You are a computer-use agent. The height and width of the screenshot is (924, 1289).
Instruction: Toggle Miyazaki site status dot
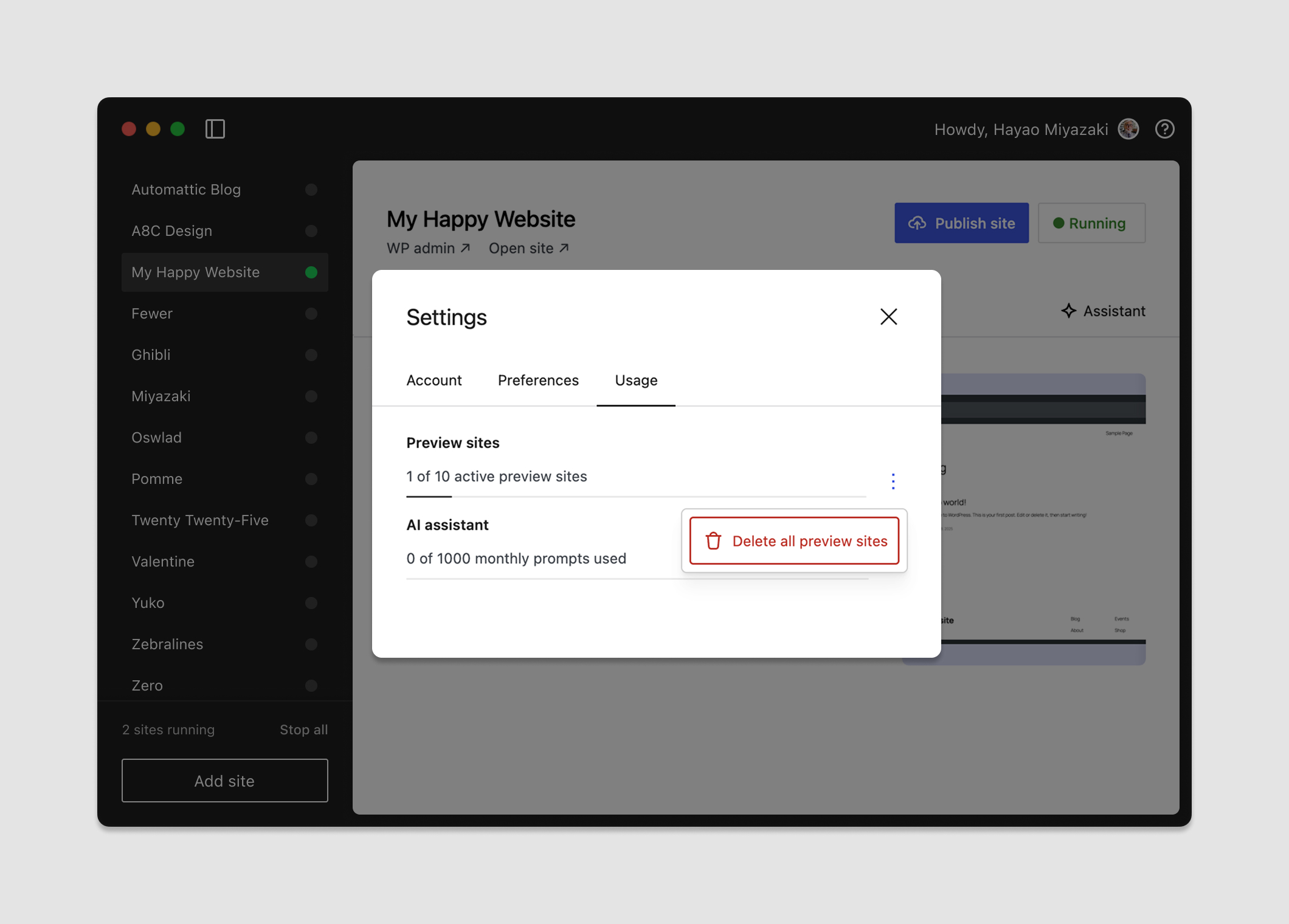311,396
